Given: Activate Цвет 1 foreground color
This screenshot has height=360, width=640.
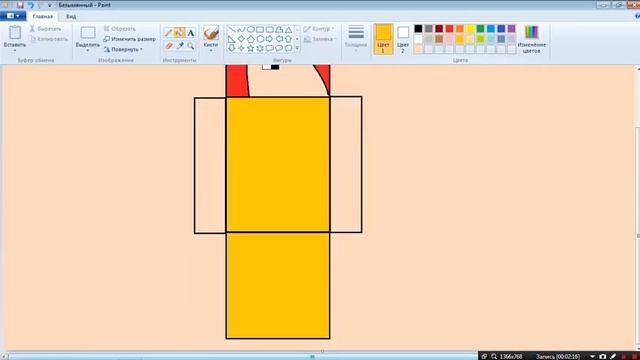Looking at the screenshot, I should pyautogui.click(x=383, y=39).
